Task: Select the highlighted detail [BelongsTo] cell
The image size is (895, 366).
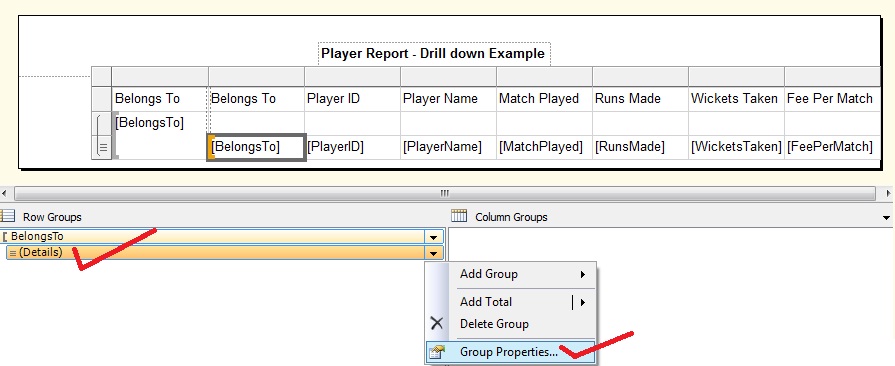Action: [x=256, y=147]
